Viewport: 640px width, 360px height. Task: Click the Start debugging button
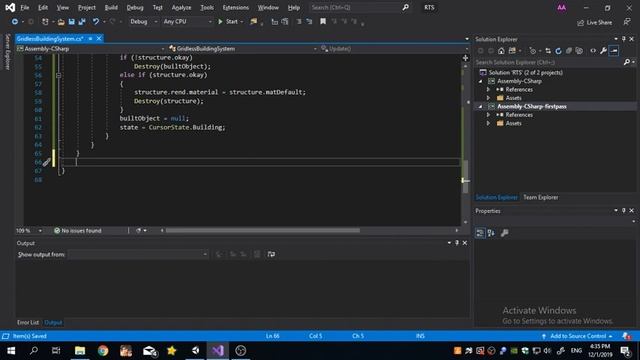coord(230,22)
